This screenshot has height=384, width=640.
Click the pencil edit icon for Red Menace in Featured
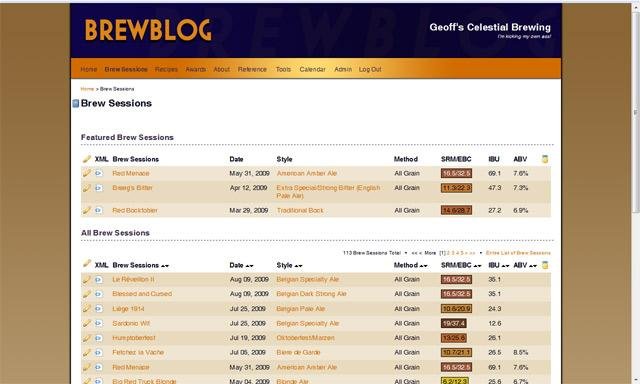(87, 173)
